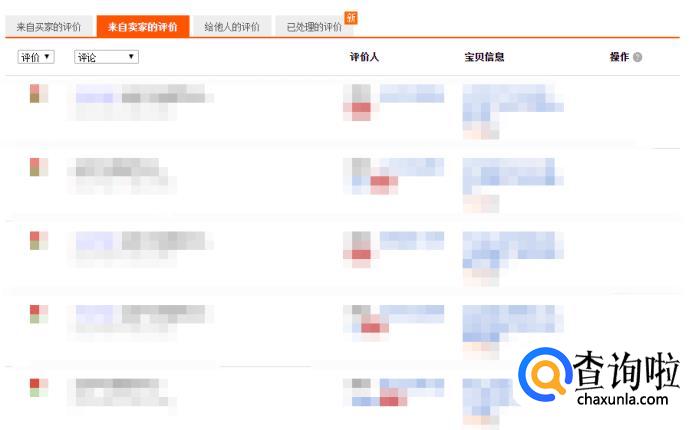Switch to the 来自买家的评价 tab

point(49,26)
